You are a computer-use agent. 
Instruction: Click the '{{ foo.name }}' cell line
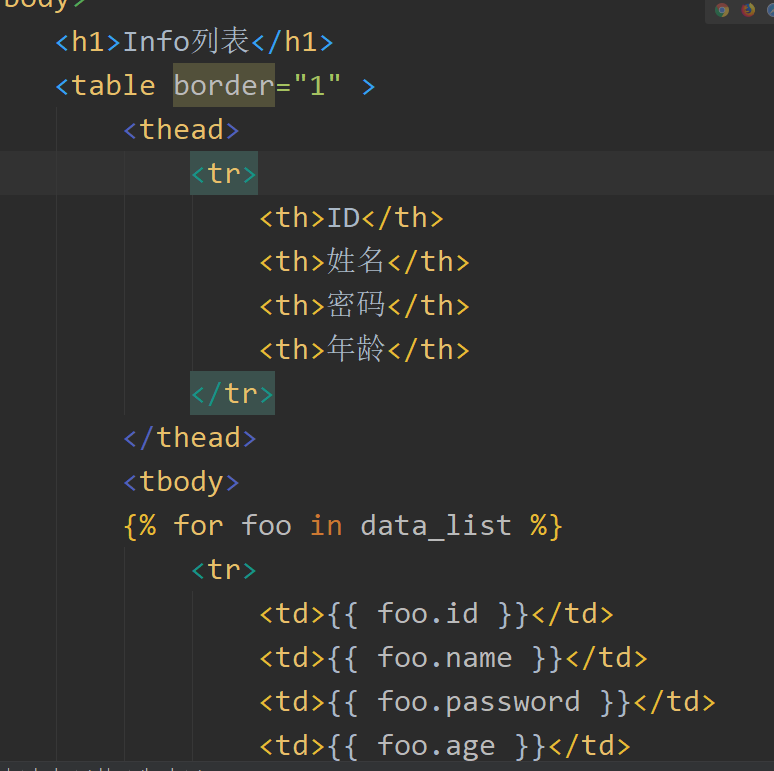pyautogui.click(x=453, y=658)
